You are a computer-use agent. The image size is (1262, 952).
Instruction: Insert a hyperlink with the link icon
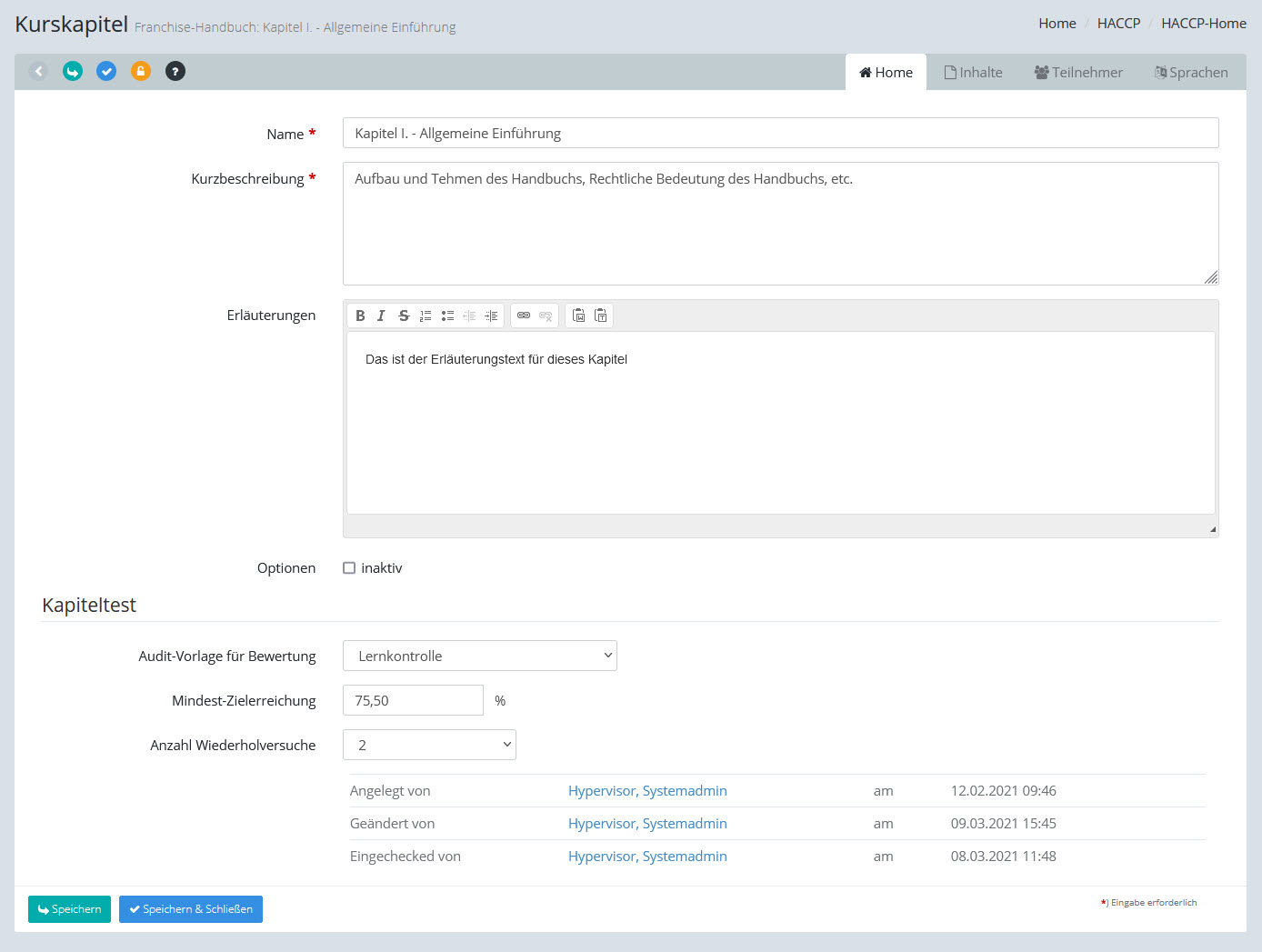click(524, 316)
